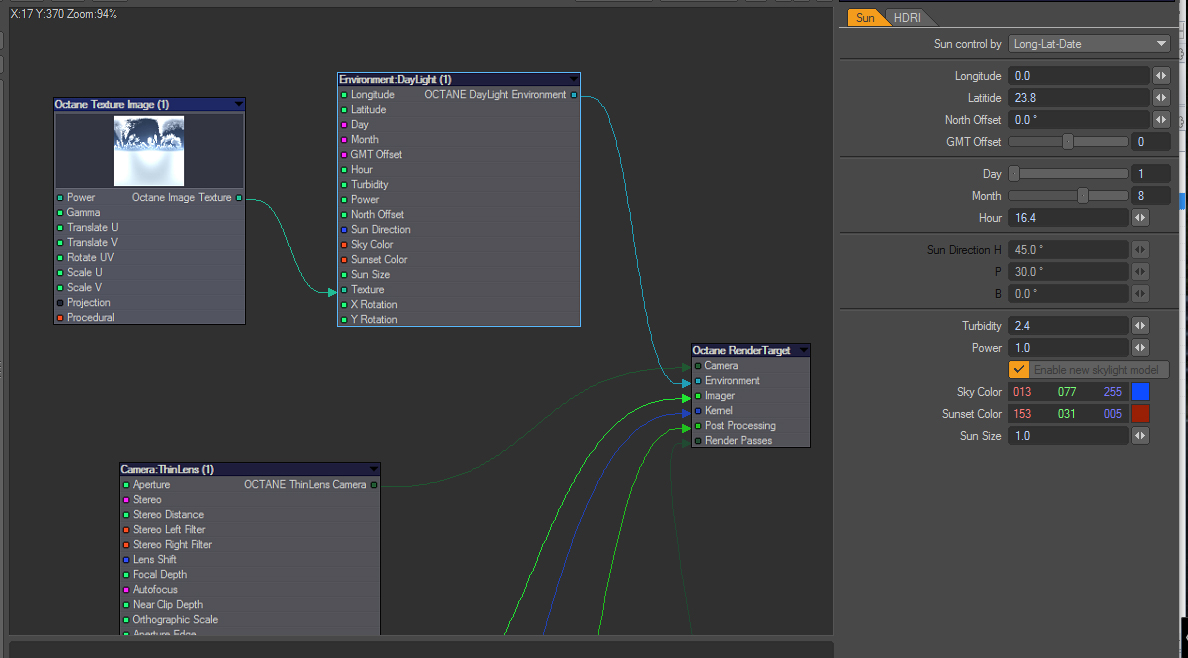Click the Octane Image Texture output connector
The width and height of the screenshot is (1188, 658).
click(239, 198)
